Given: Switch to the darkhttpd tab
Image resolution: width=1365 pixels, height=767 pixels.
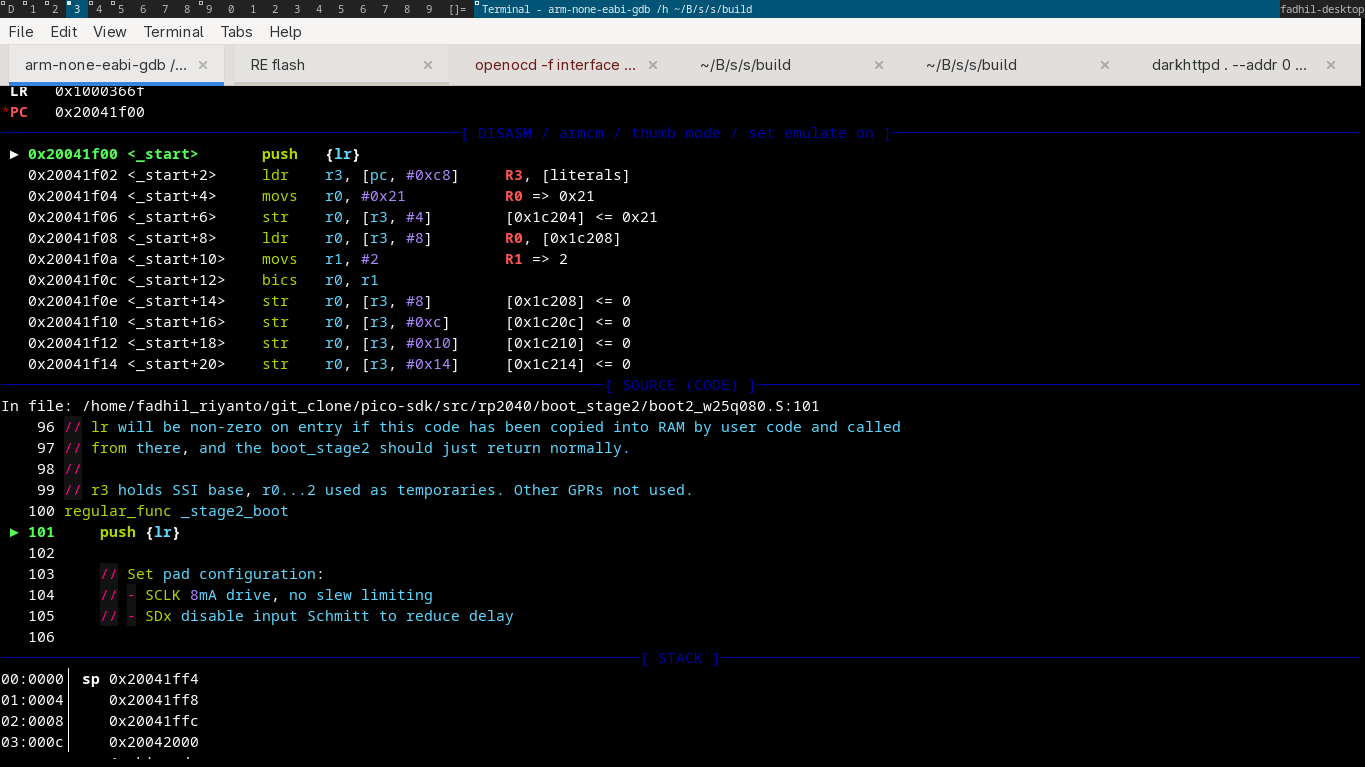Looking at the screenshot, I should [x=1229, y=65].
